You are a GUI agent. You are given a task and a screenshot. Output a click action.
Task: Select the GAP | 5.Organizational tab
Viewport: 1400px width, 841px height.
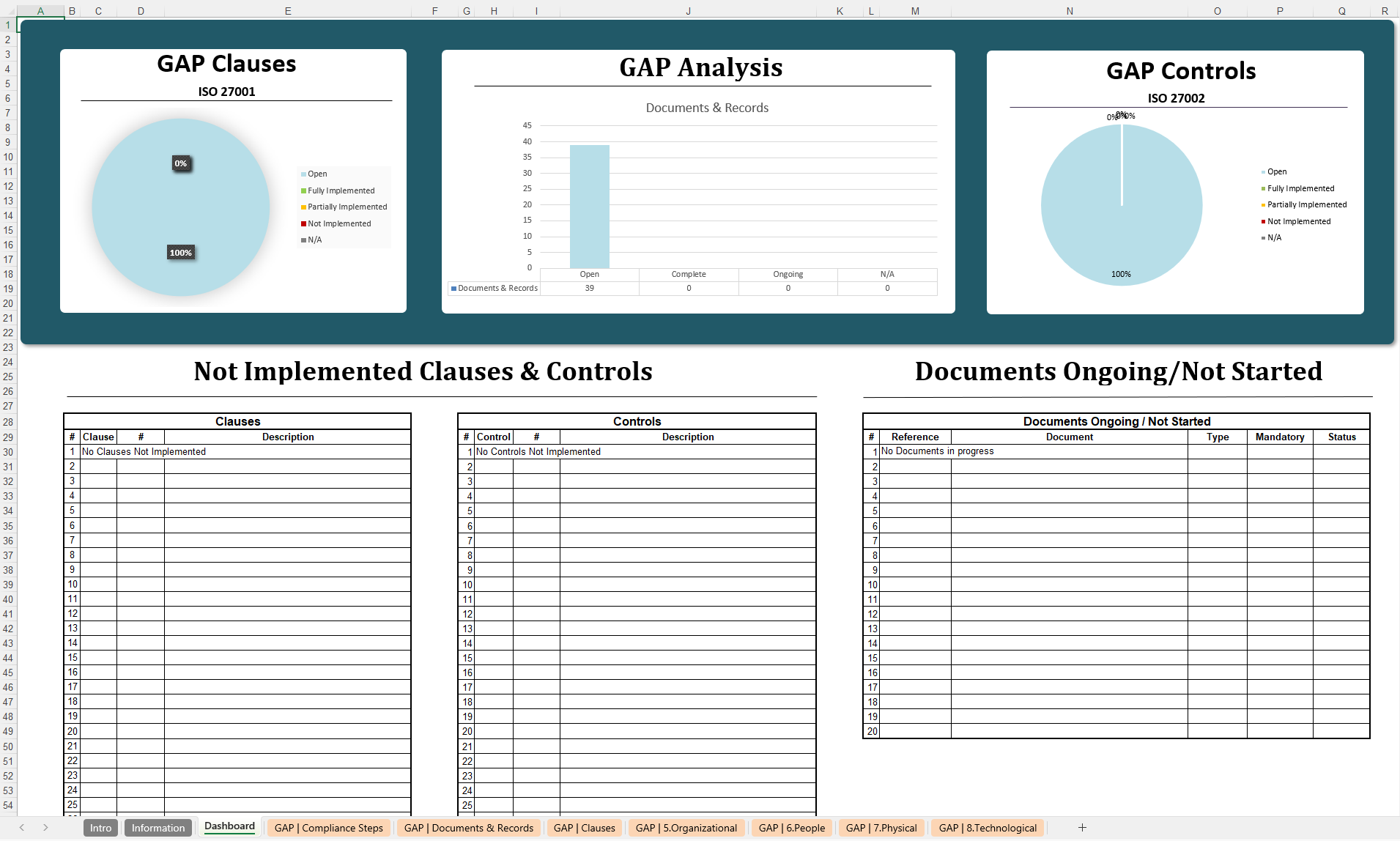(x=686, y=827)
